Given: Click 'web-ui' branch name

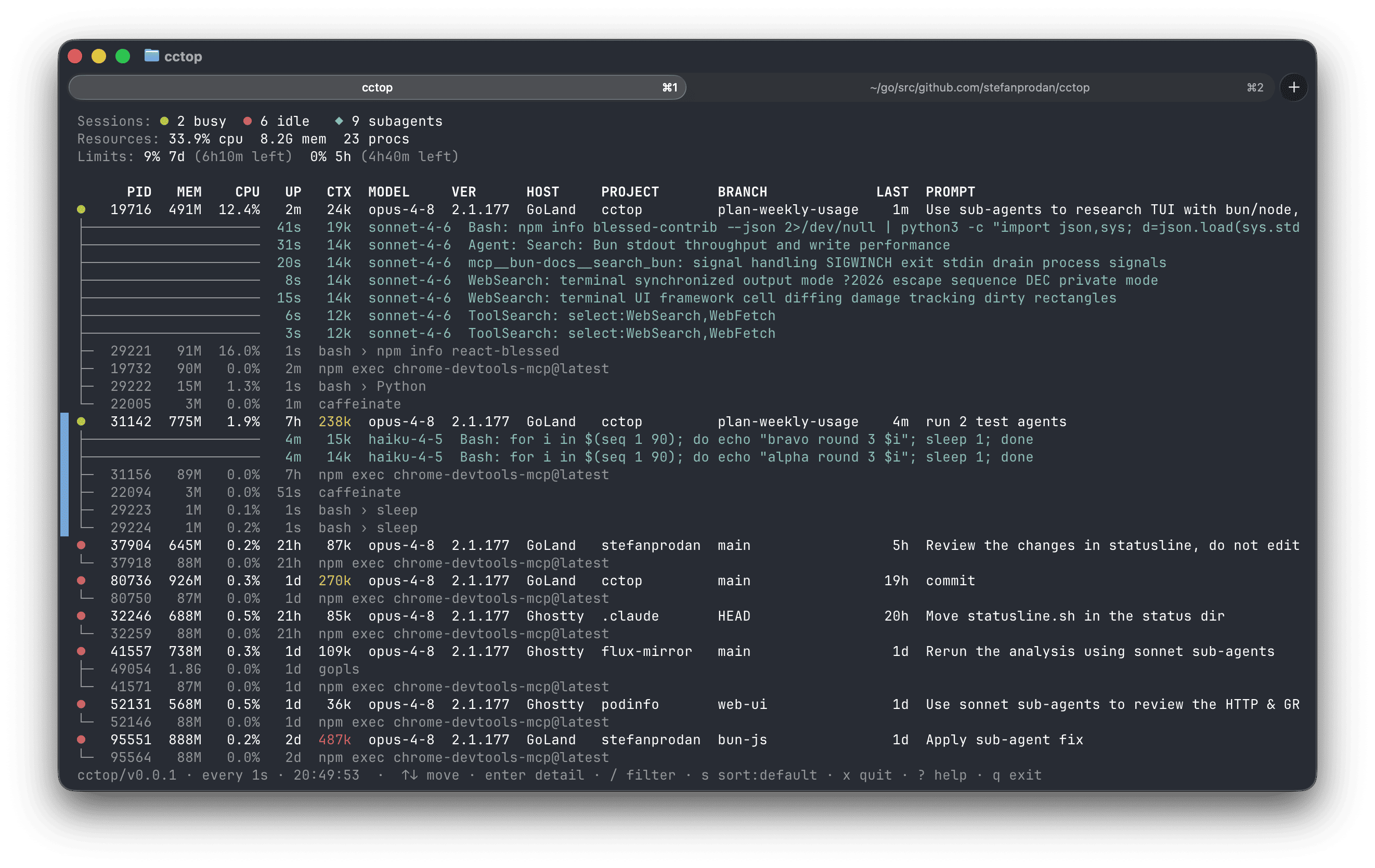Looking at the screenshot, I should pos(742,704).
